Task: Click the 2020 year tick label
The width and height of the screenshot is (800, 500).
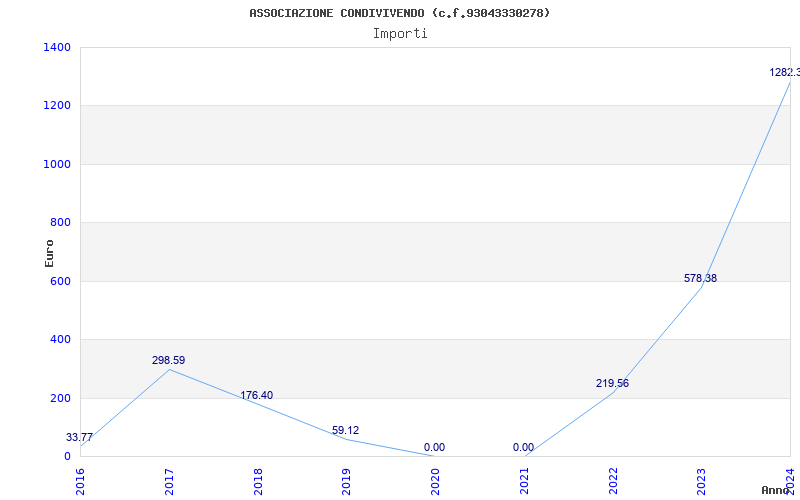Action: (435, 481)
